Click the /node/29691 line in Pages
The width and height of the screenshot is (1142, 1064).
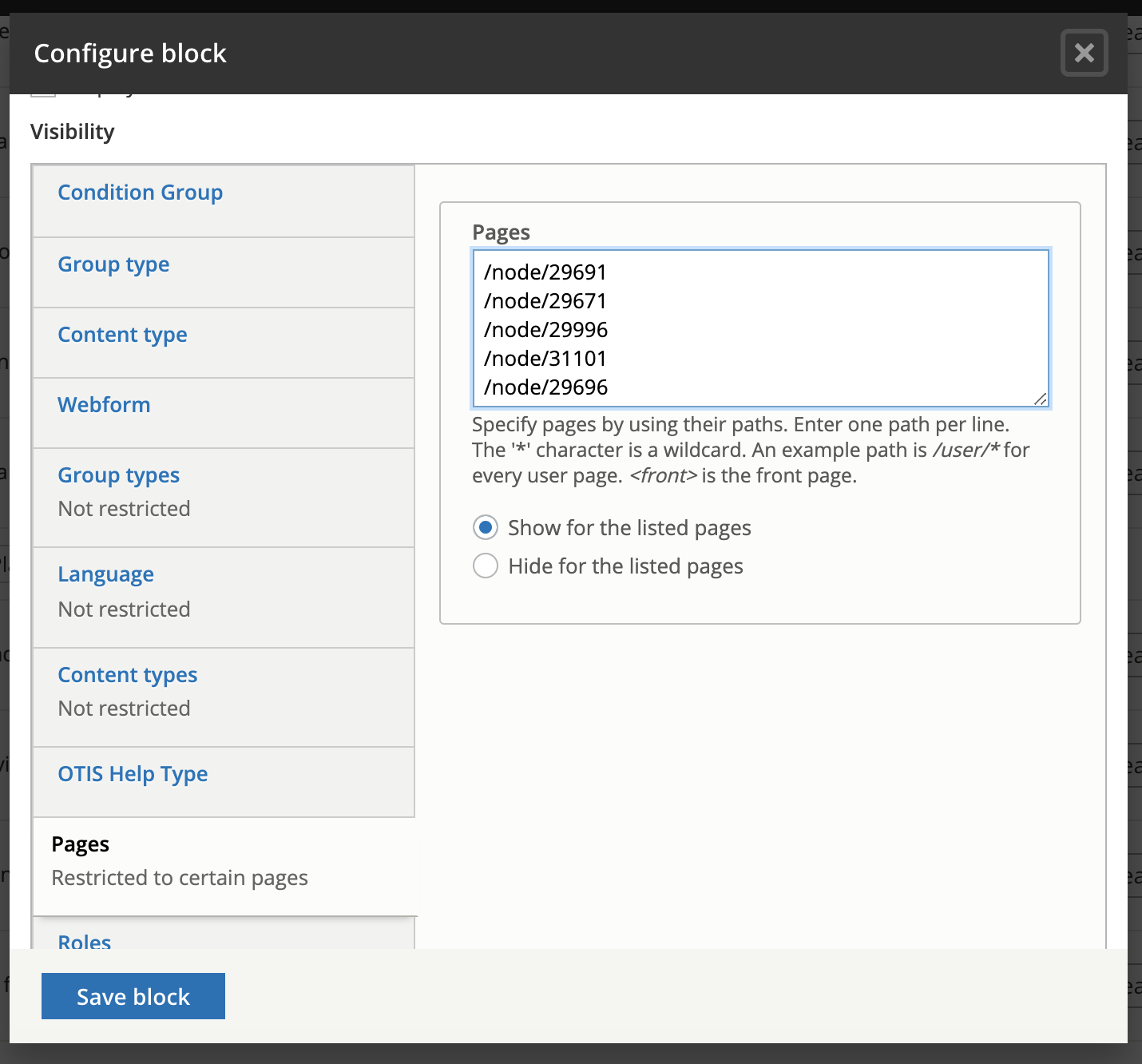point(545,272)
